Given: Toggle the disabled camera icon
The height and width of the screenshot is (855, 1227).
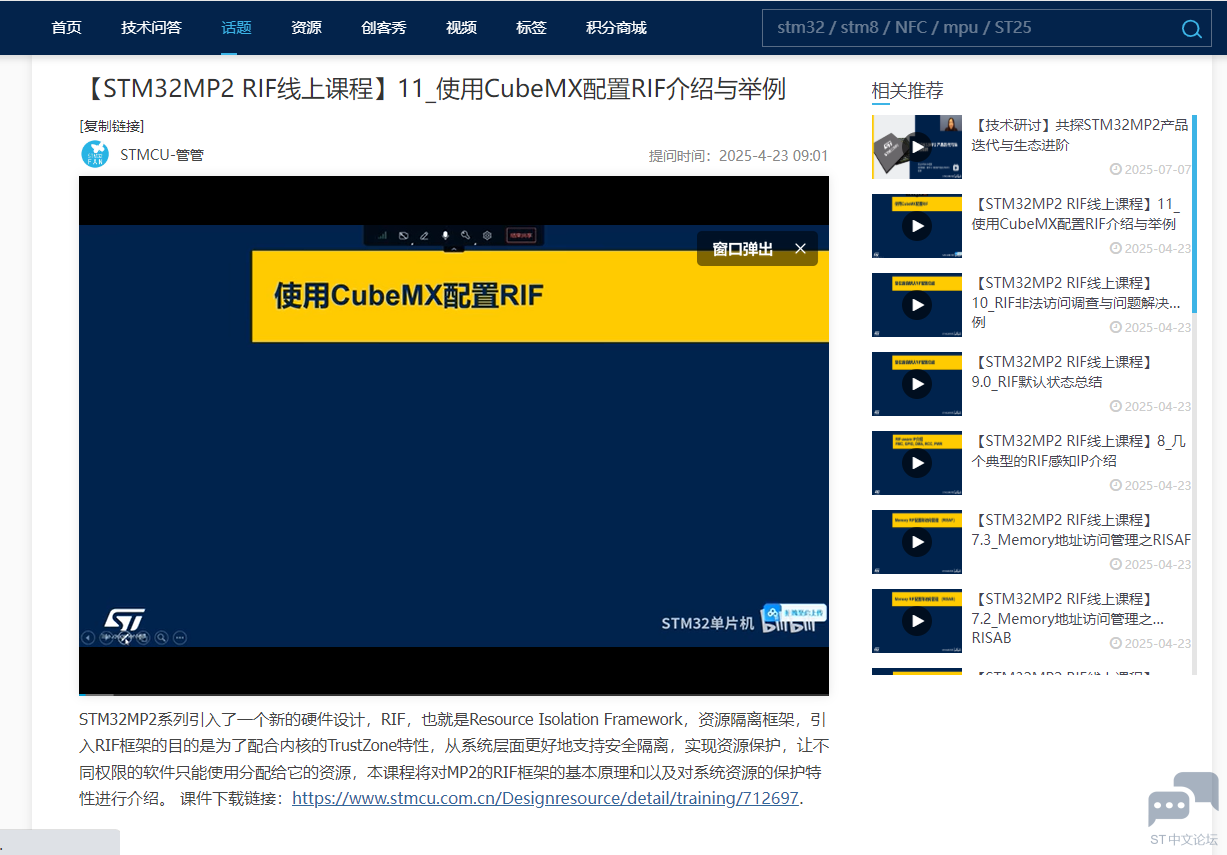Looking at the screenshot, I should (x=404, y=235).
